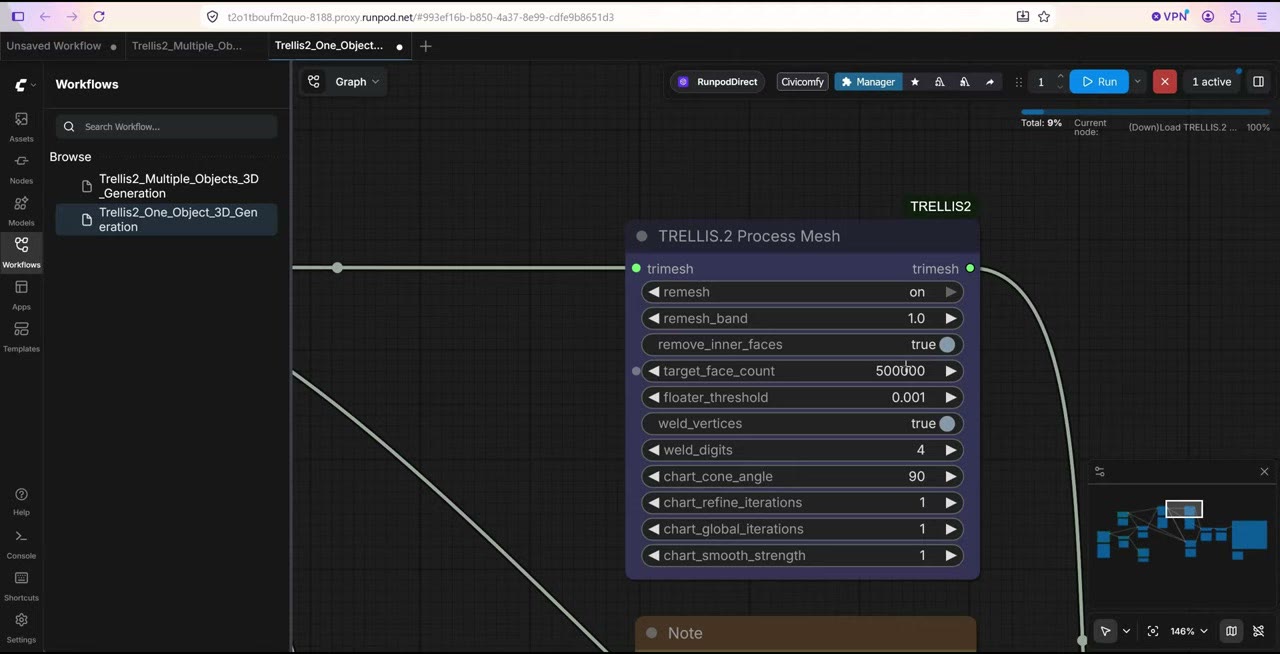The width and height of the screenshot is (1280, 654).
Task: Increase target_face_count value arrow
Action: coord(950,371)
